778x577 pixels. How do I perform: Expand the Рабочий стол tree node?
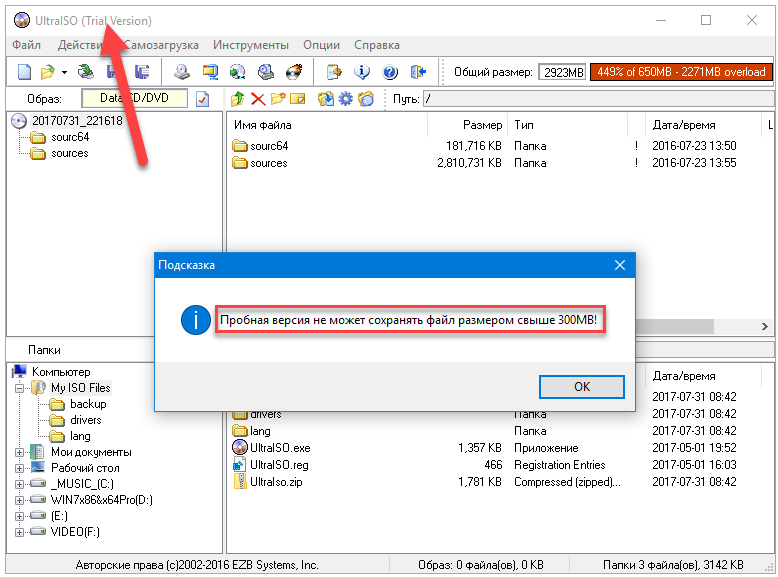click(x=19, y=468)
